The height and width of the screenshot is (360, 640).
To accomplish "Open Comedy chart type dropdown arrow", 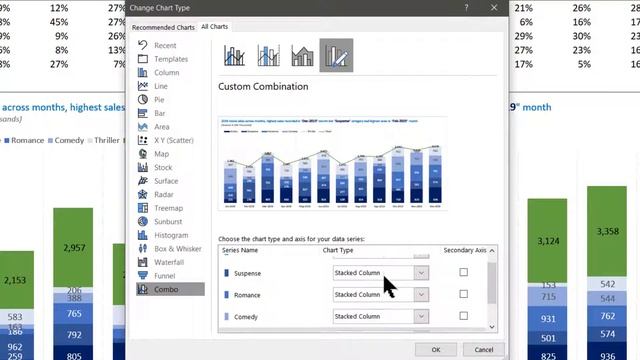I will (x=421, y=316).
